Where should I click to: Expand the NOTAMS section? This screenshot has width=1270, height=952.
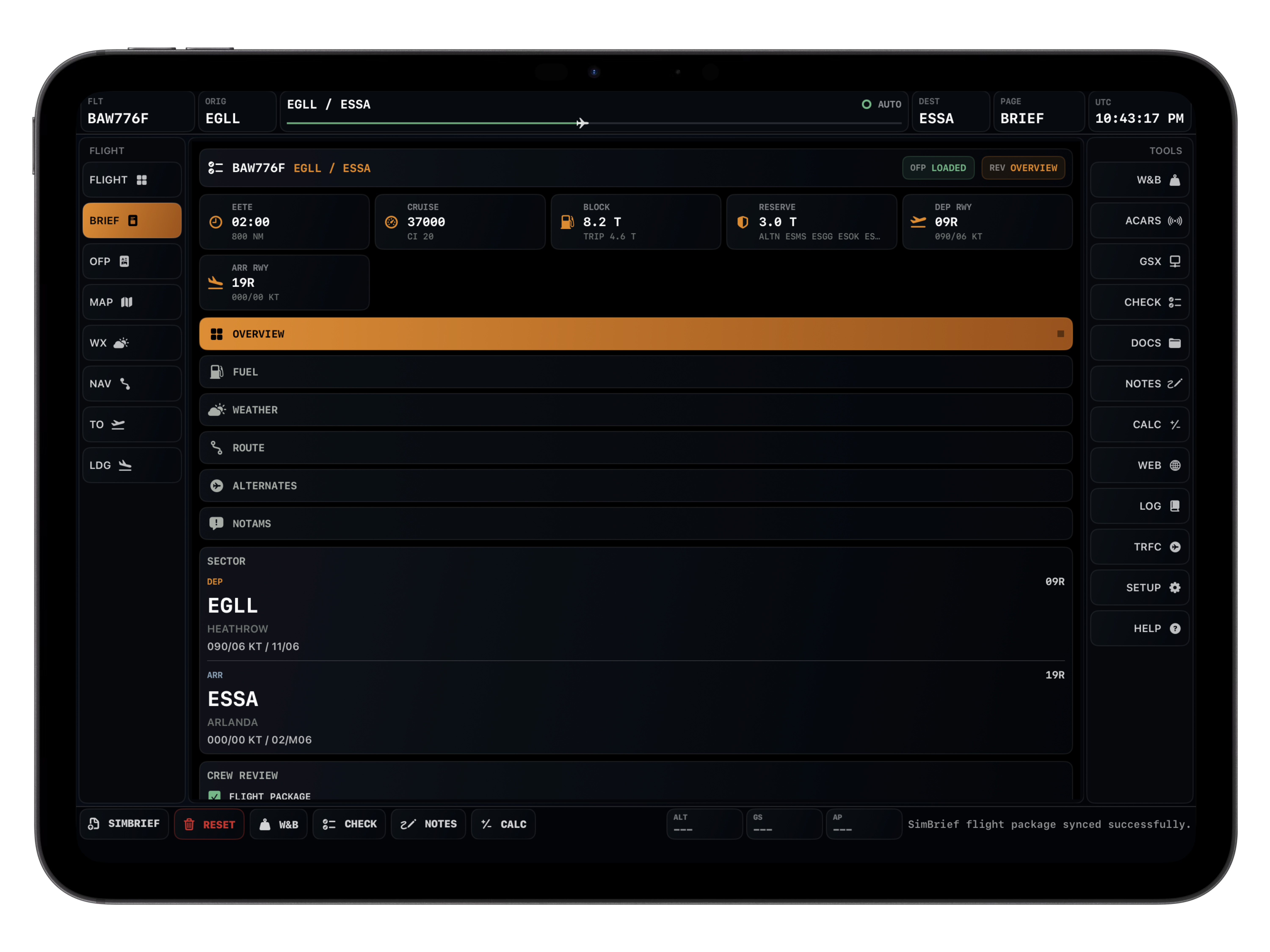(x=636, y=523)
